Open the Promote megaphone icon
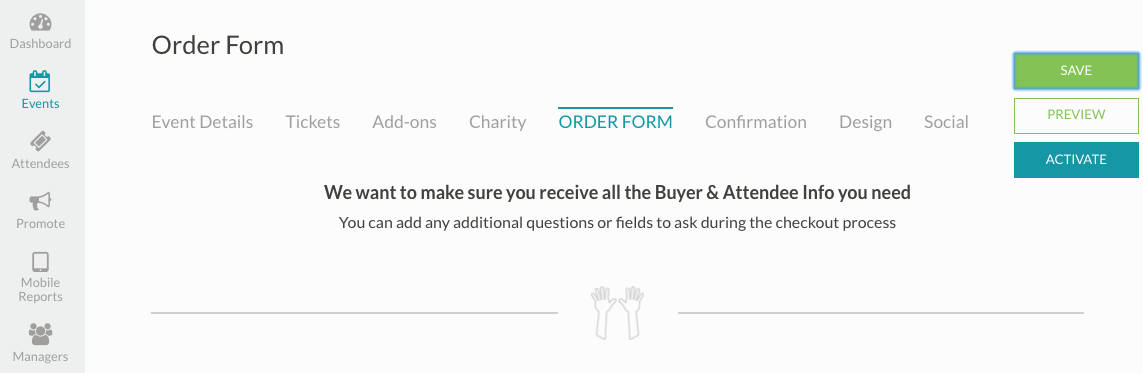 [x=40, y=201]
